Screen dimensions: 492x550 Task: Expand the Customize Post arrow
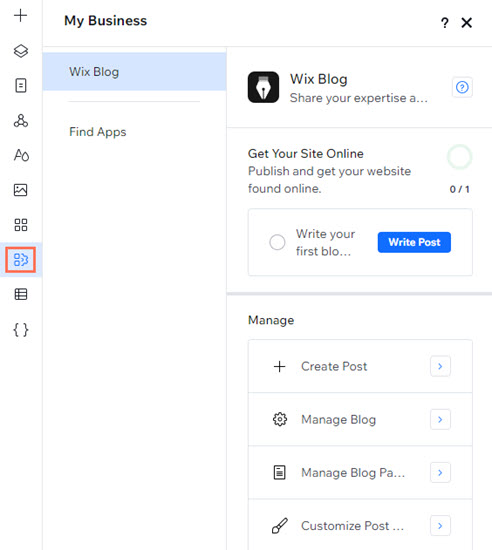click(x=440, y=525)
